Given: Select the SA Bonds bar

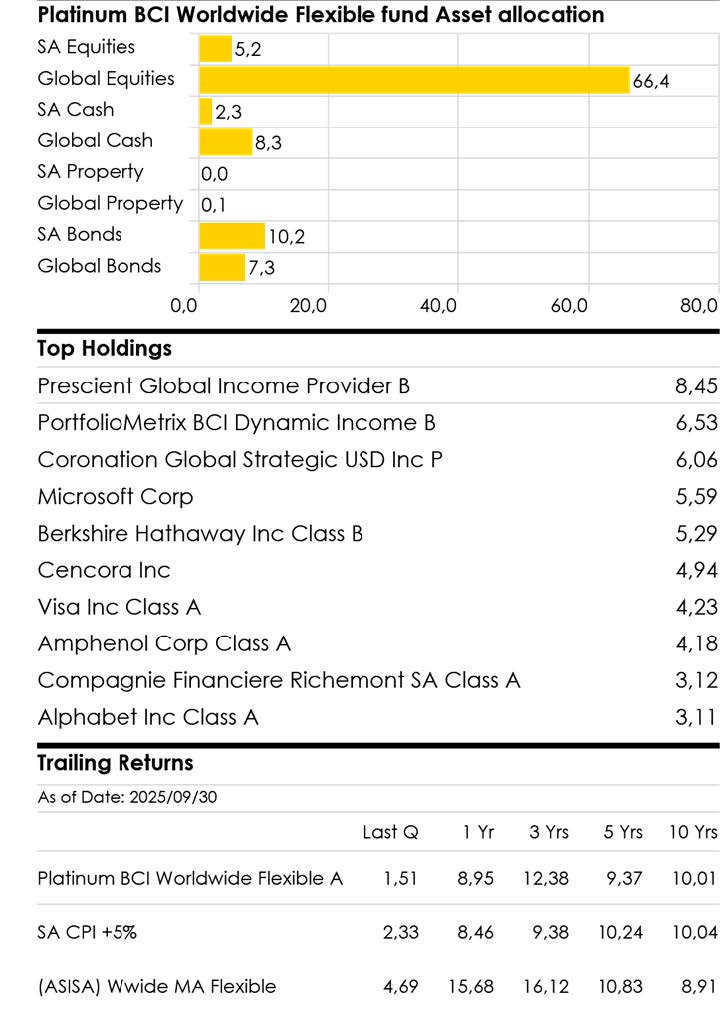Looking at the screenshot, I should point(232,236).
